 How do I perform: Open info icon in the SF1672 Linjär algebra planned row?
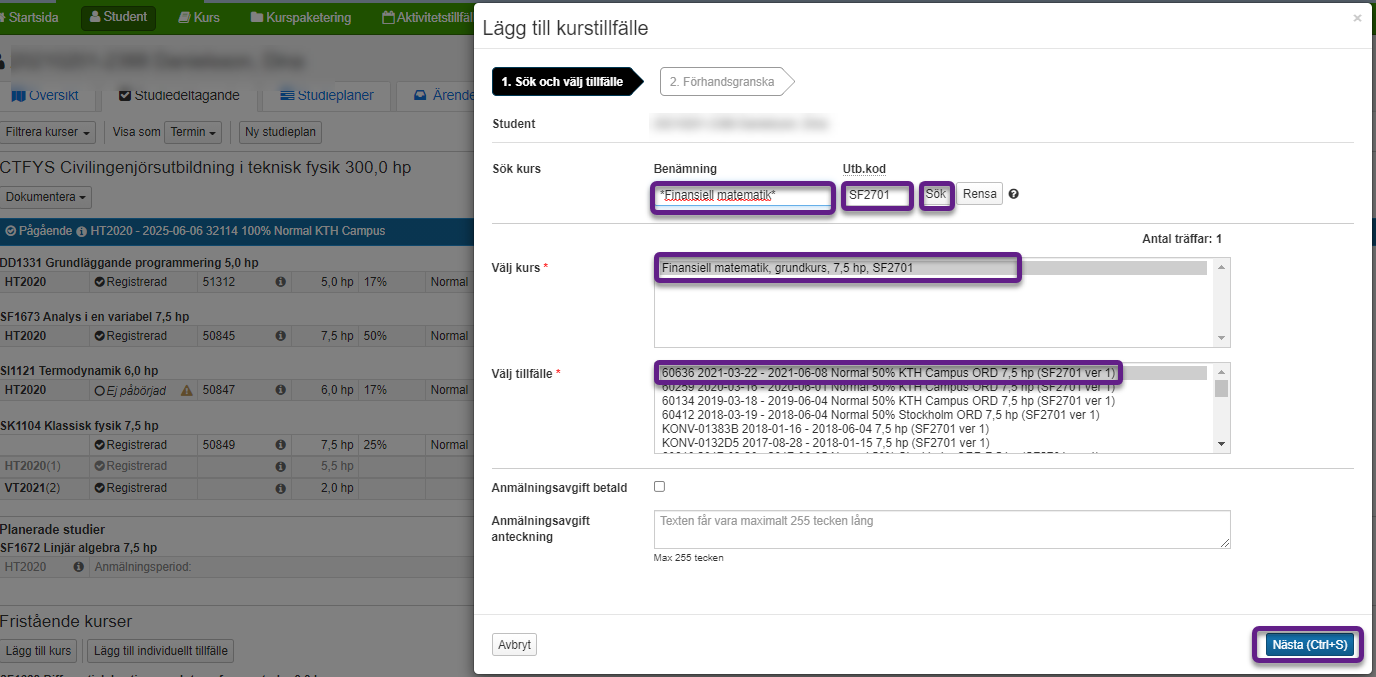coord(79,567)
